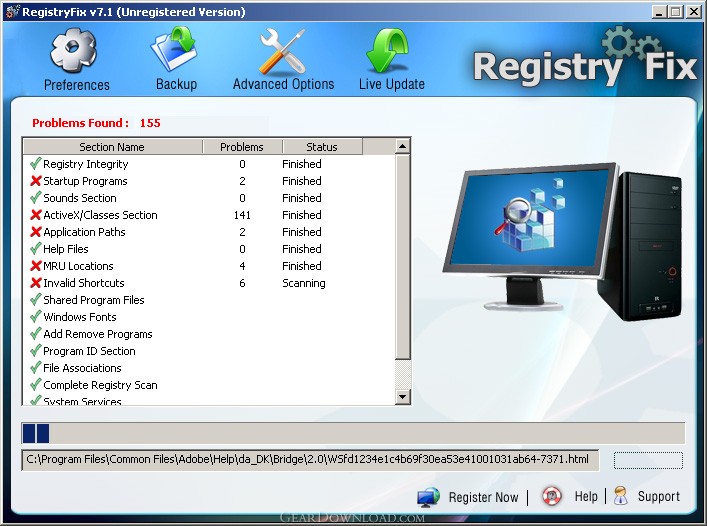Close the RegistryFix window
Image resolution: width=707 pixels, height=526 pixels.
[x=693, y=12]
